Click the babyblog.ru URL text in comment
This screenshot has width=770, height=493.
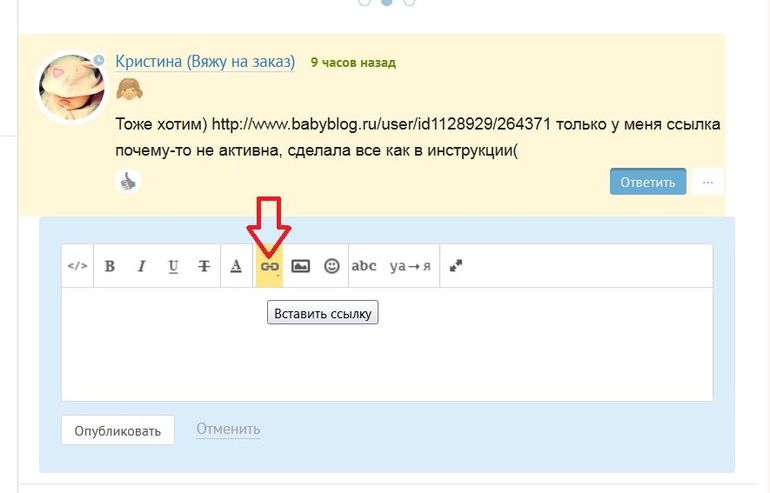click(x=381, y=124)
